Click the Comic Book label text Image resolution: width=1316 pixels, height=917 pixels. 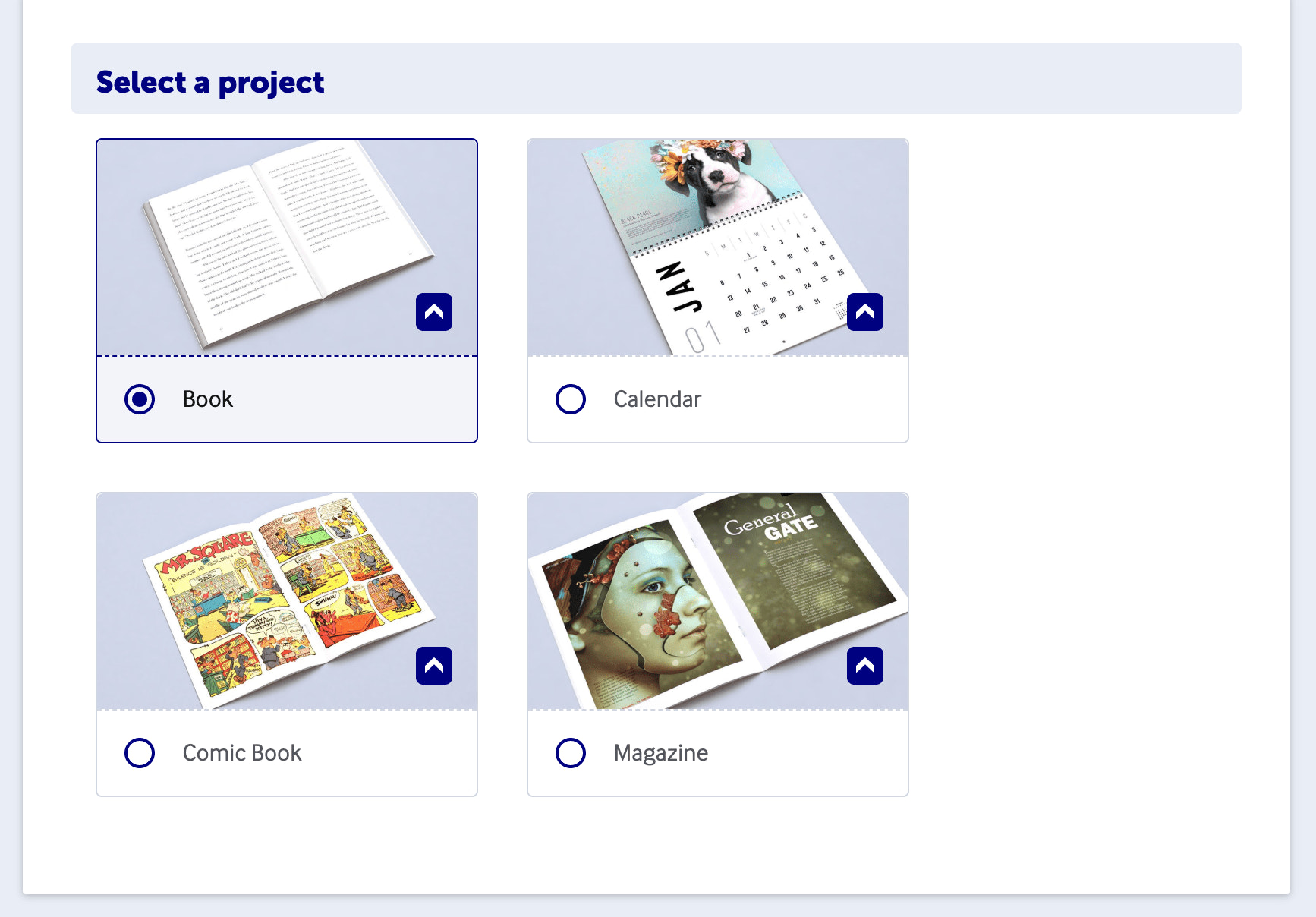[241, 752]
